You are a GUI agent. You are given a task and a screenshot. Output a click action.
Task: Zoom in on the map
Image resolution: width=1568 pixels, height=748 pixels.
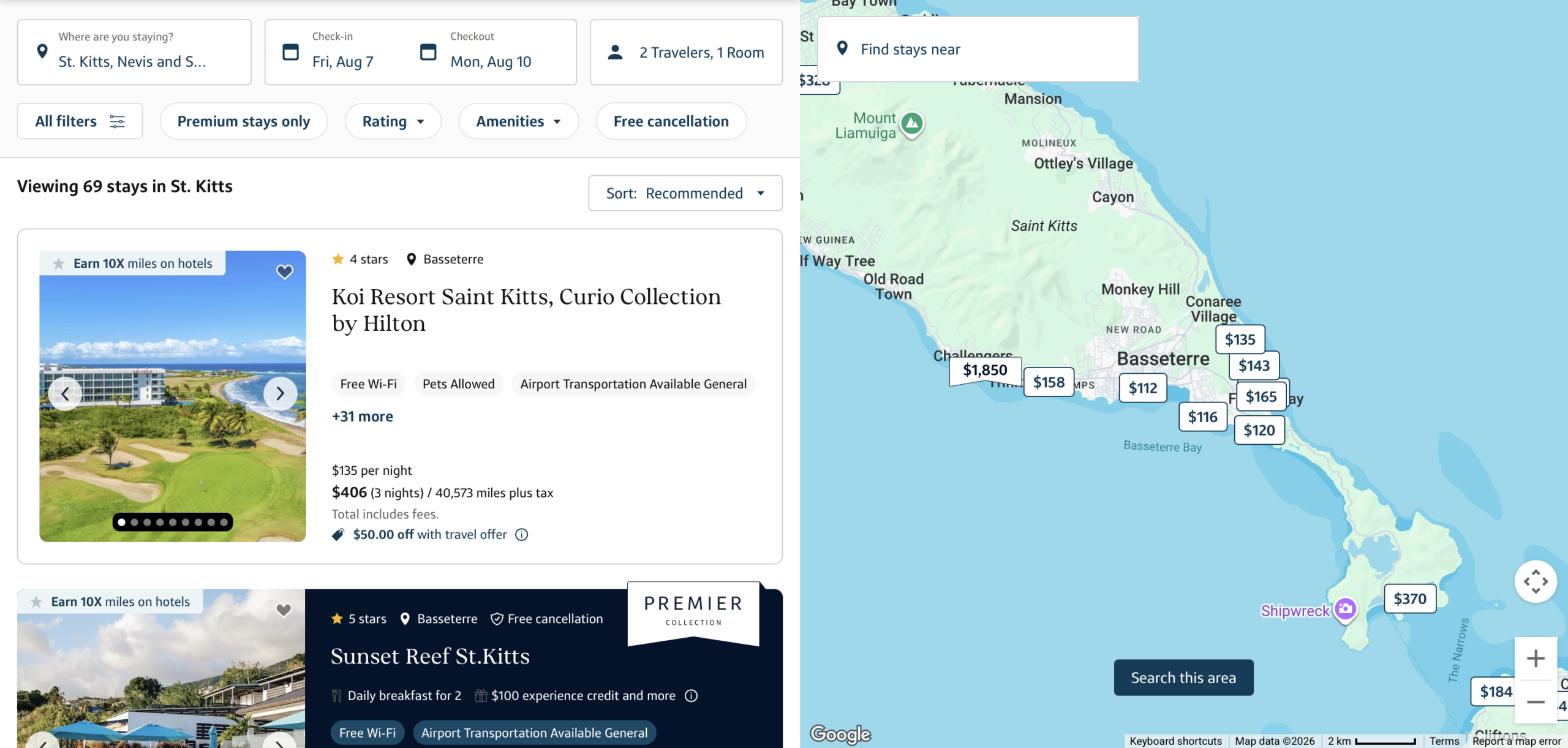pyautogui.click(x=1536, y=659)
